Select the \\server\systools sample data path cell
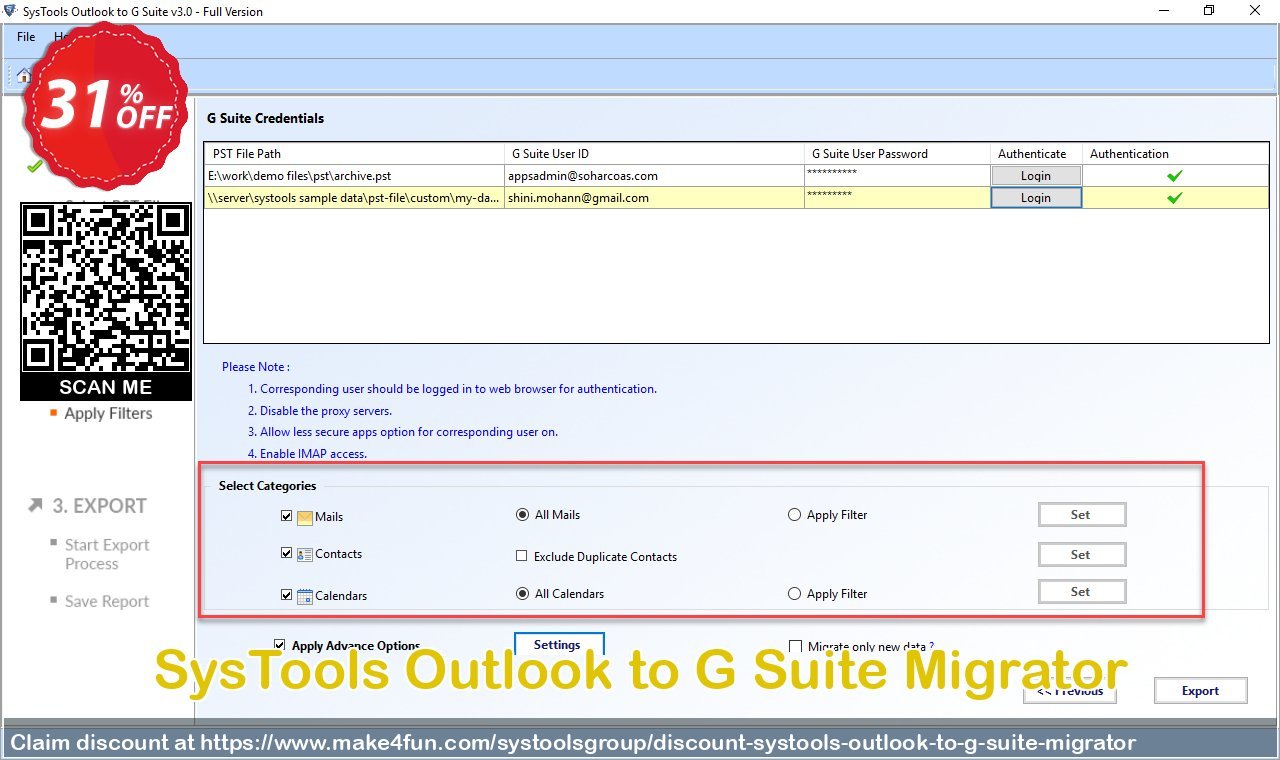Screen dimensions: 1280x760 [355, 198]
